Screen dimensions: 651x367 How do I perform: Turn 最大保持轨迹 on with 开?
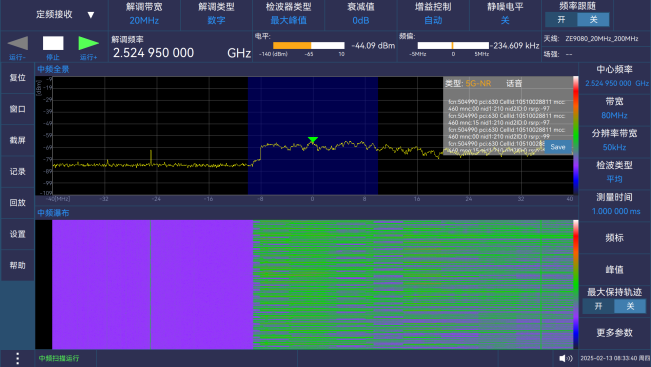click(x=598, y=306)
